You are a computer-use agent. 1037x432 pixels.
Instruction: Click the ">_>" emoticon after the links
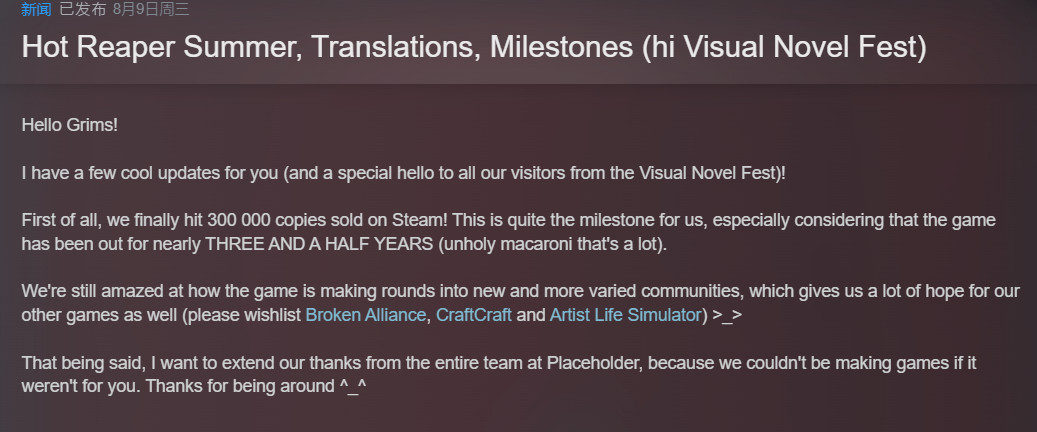coord(729,315)
